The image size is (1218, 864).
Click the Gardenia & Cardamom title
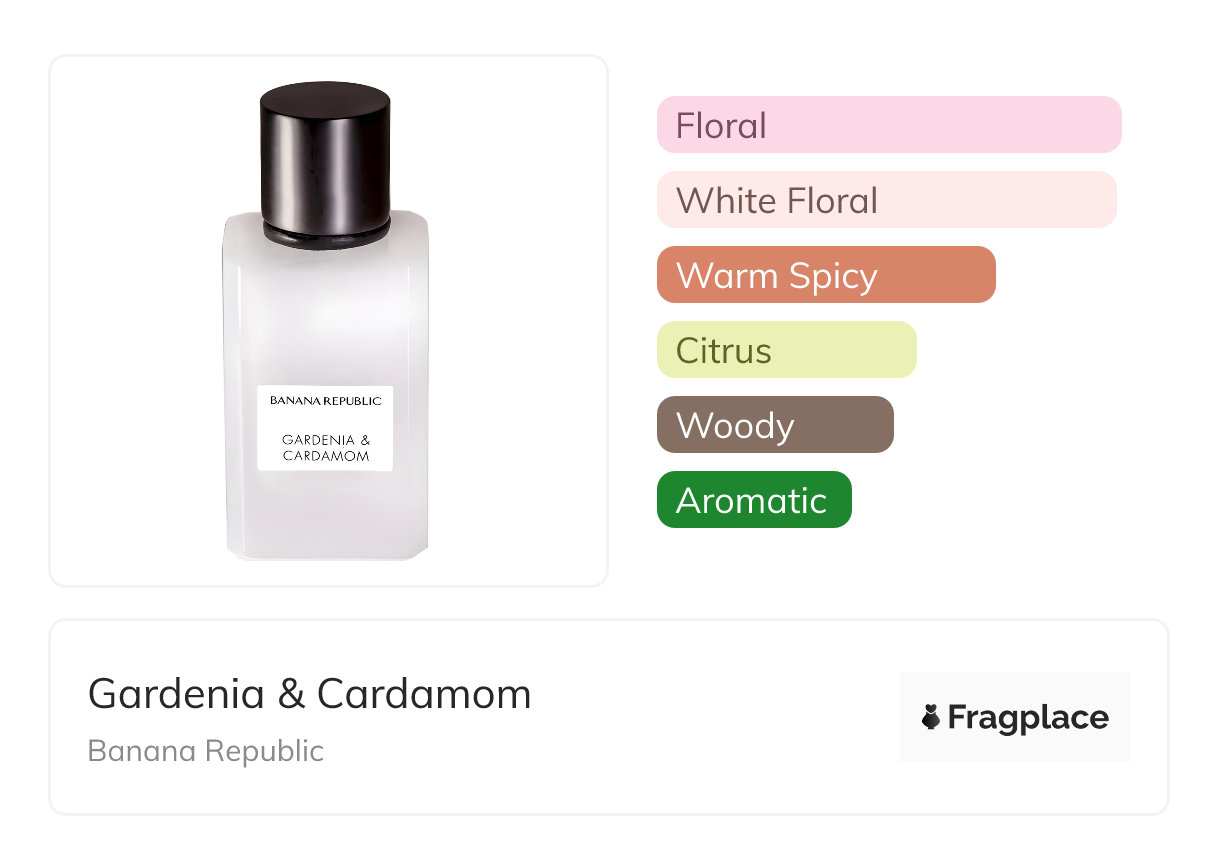(x=310, y=693)
